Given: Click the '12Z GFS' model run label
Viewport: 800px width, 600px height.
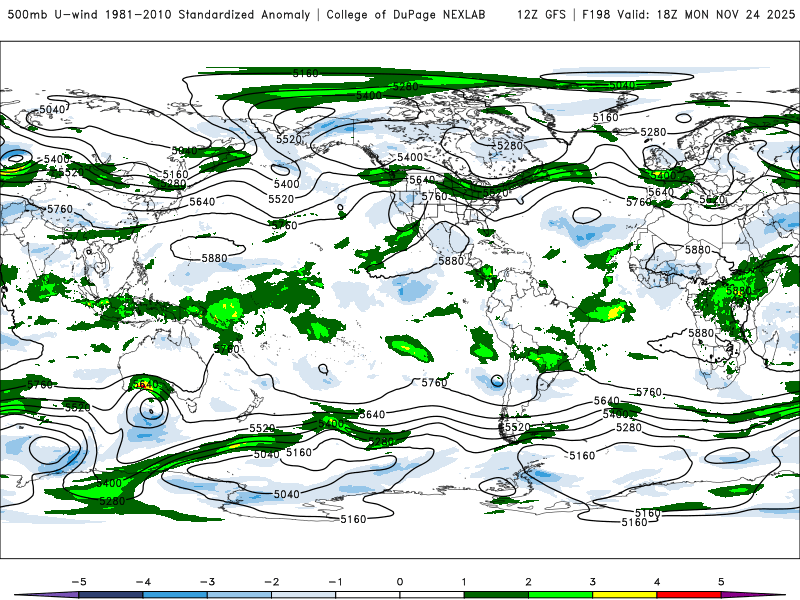Looking at the screenshot, I should tap(541, 15).
